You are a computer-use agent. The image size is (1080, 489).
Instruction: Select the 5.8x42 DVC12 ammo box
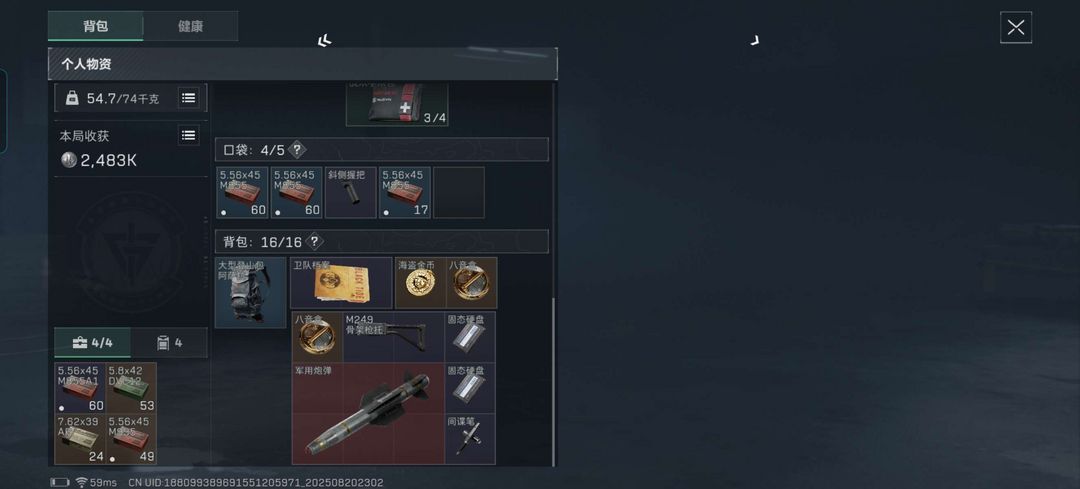coord(132,388)
